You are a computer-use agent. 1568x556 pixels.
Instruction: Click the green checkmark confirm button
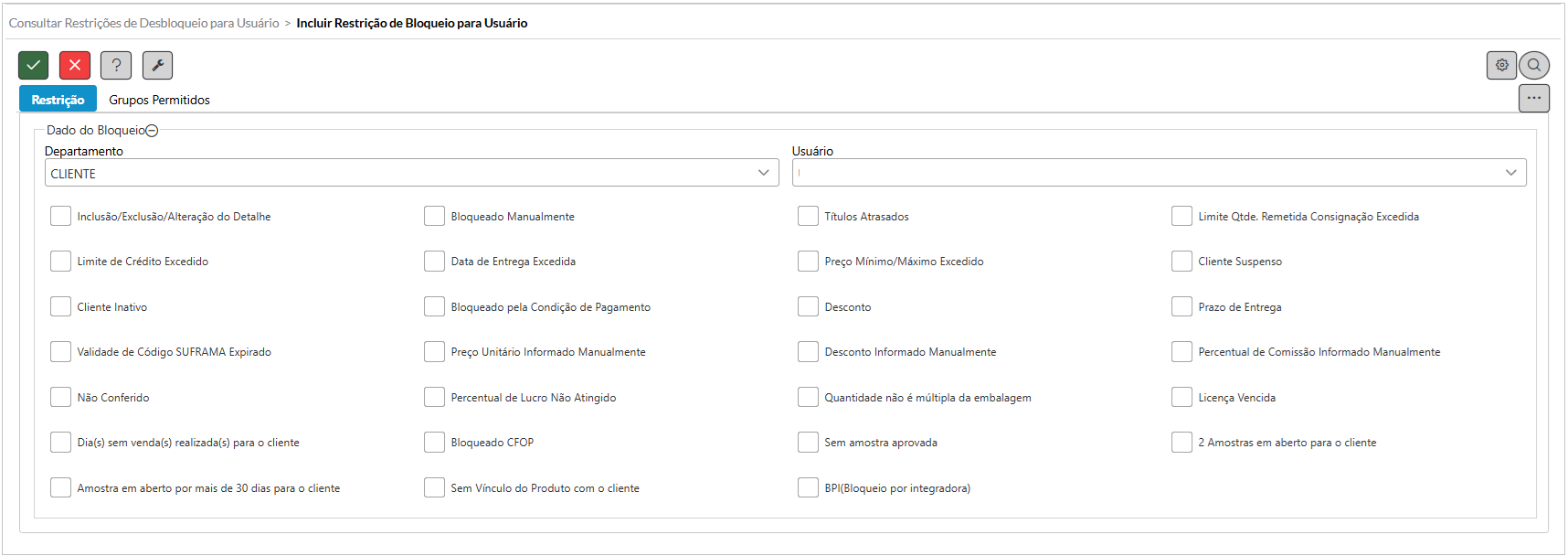pos(33,65)
